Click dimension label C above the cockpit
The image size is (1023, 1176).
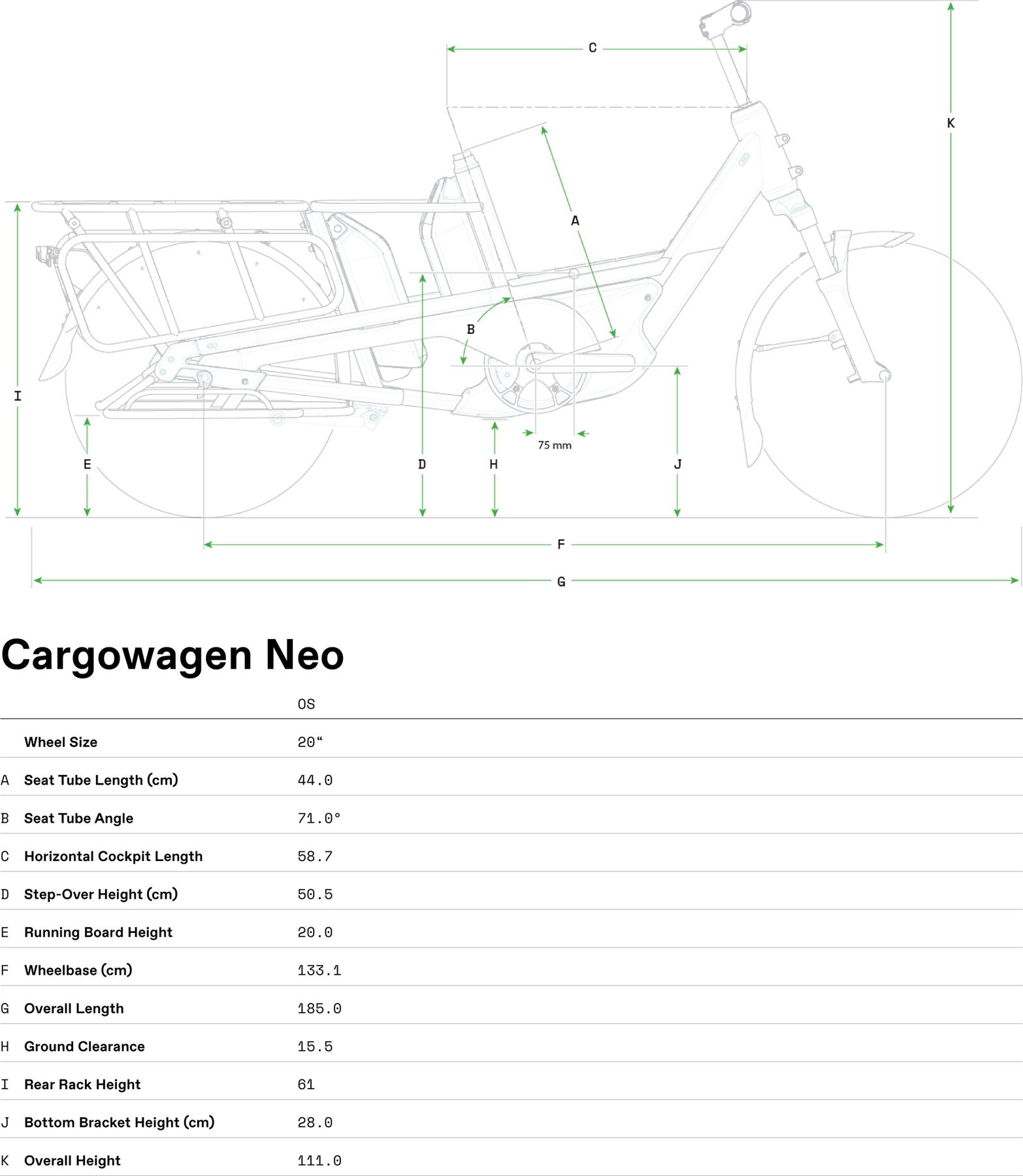pos(593,48)
